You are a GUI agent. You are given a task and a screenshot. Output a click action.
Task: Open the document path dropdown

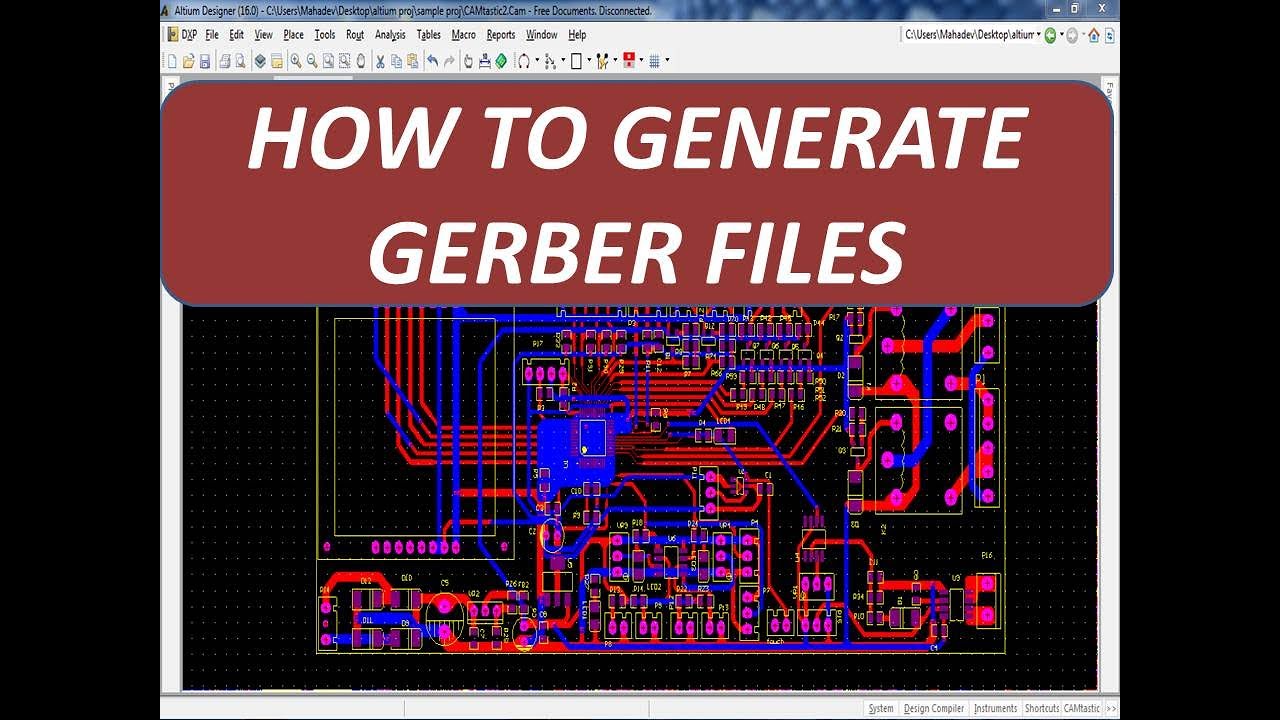[x=1039, y=35]
